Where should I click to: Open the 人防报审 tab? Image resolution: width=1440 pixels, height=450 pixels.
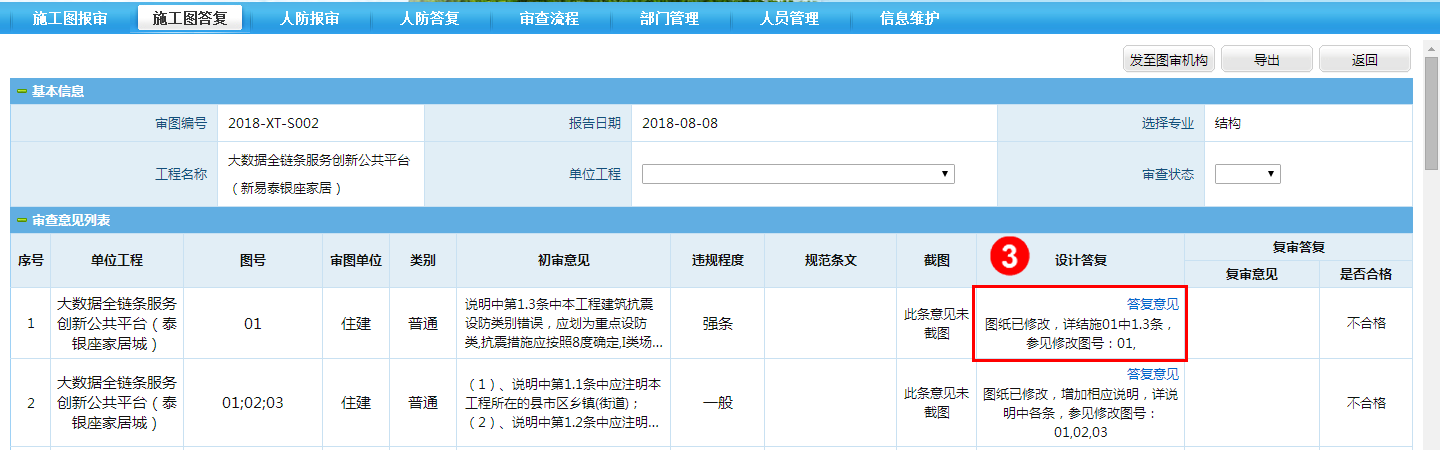[309, 18]
